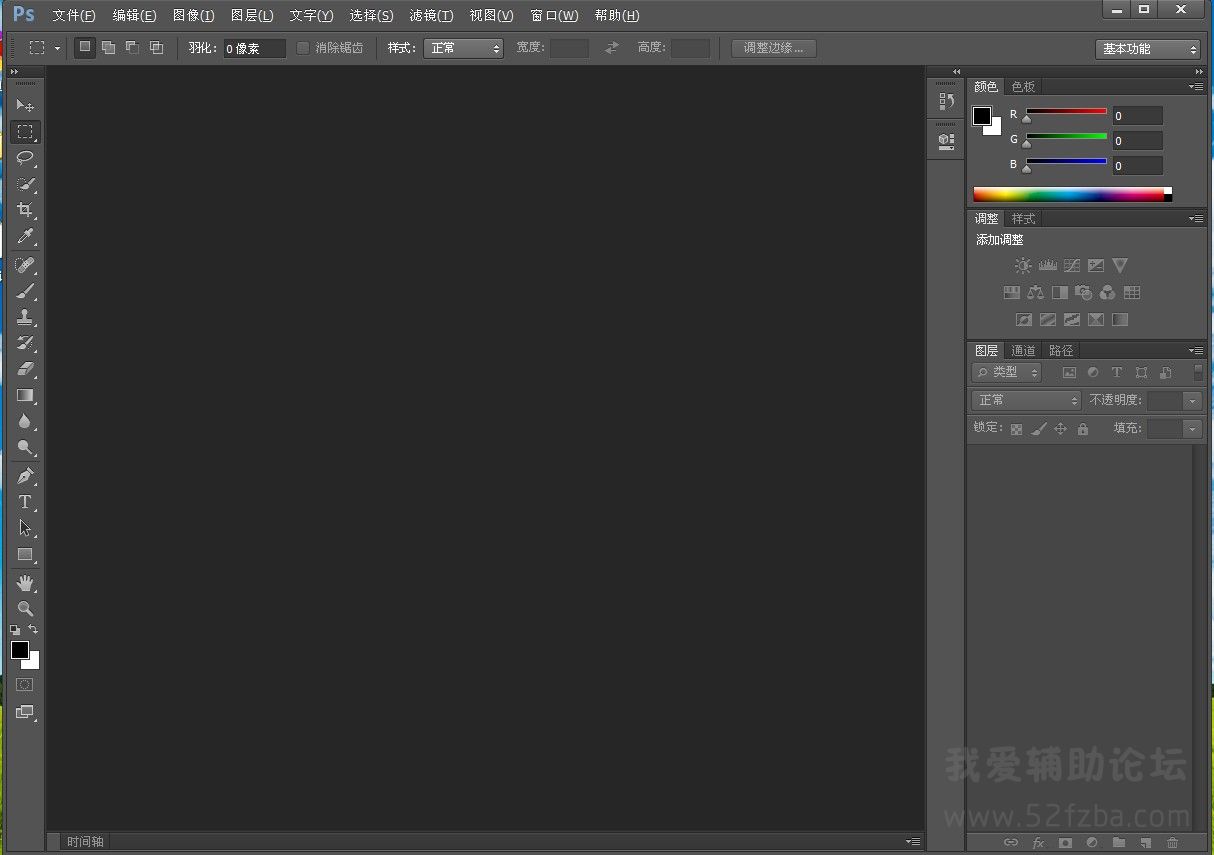Open the 类型 layer filter dropdown
The width and height of the screenshot is (1214, 855).
1006,372
